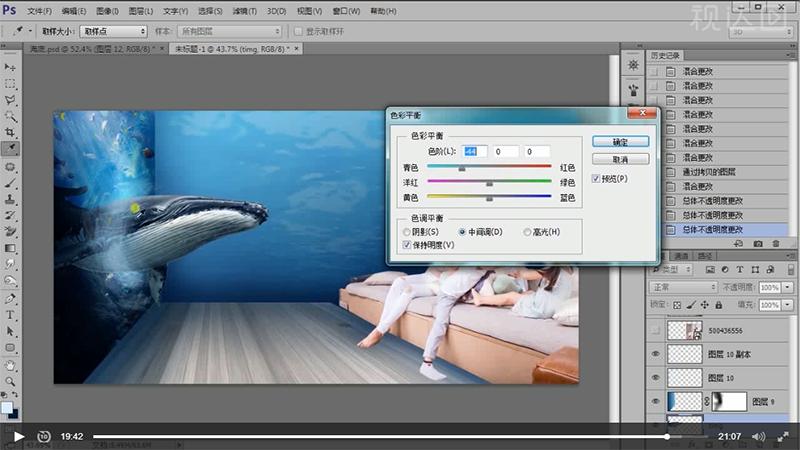Click the rewind 10 seconds button

click(x=44, y=436)
